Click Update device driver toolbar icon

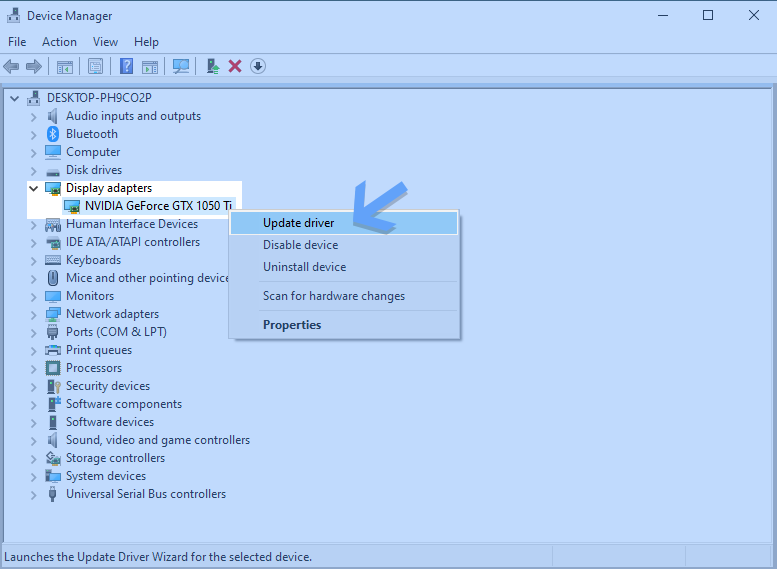coord(213,66)
